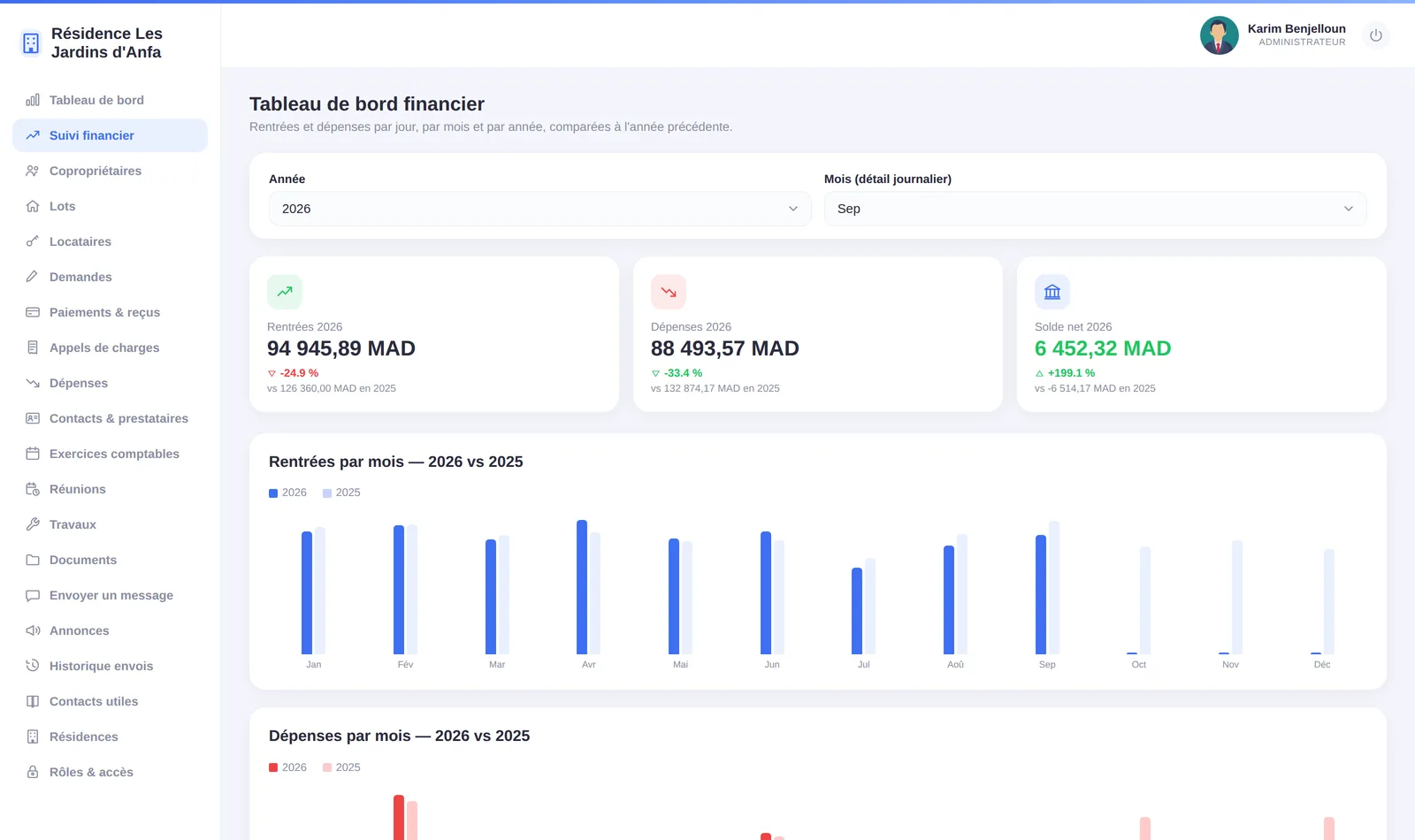Navigate to Lots in the sidebar

(x=110, y=206)
